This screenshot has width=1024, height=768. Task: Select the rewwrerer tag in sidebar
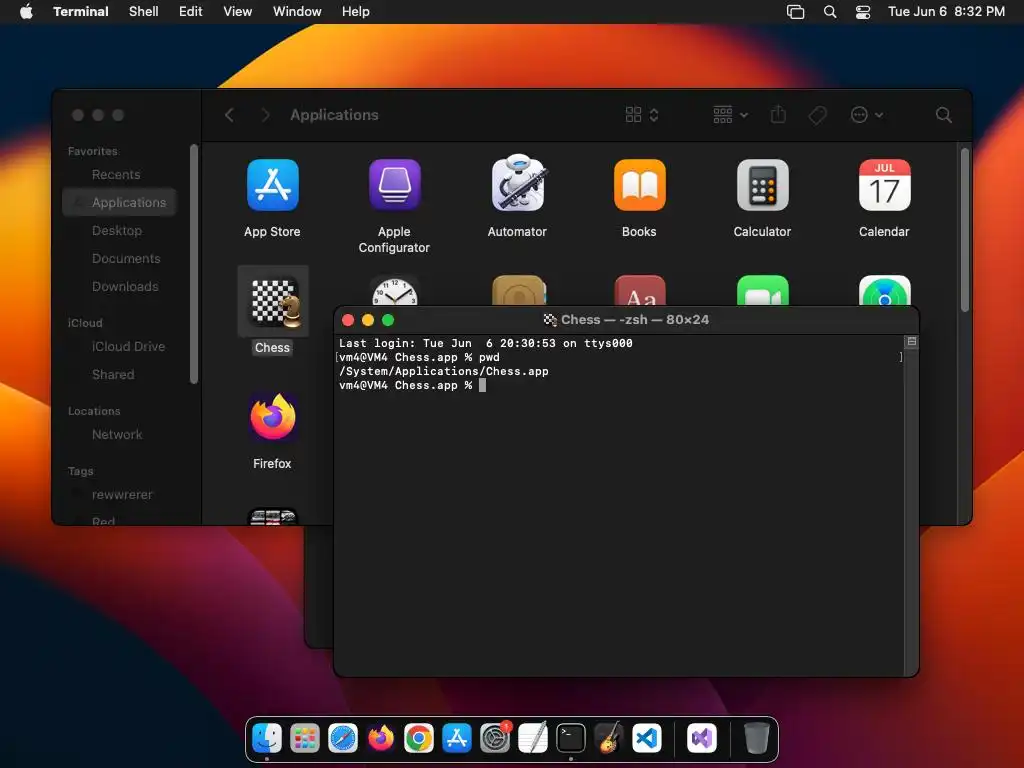(x=122, y=495)
